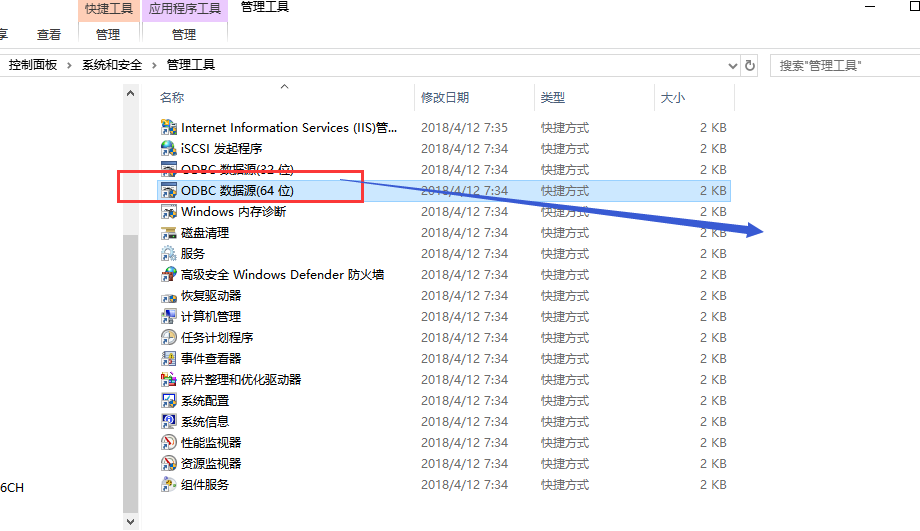Open the 快捷工具 ribbon tab
The image size is (920, 531).
click(x=109, y=9)
